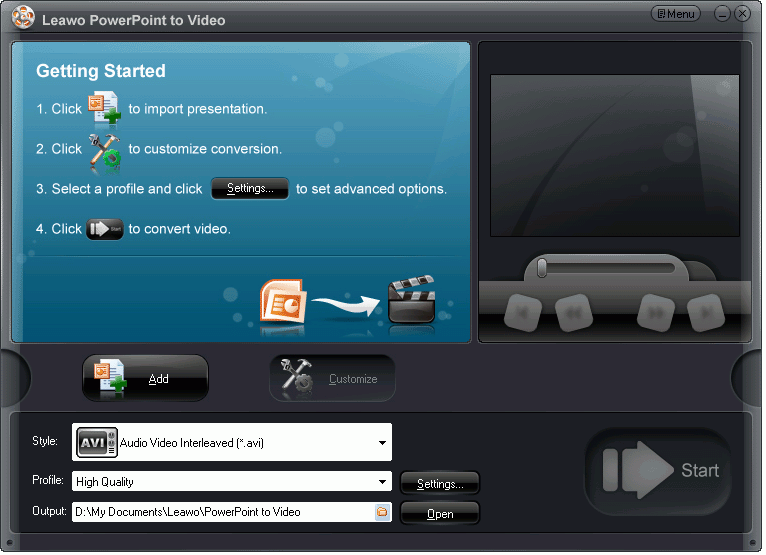Click the tools icon in step 2
Viewport: 766px width, 555px height.
(104, 153)
